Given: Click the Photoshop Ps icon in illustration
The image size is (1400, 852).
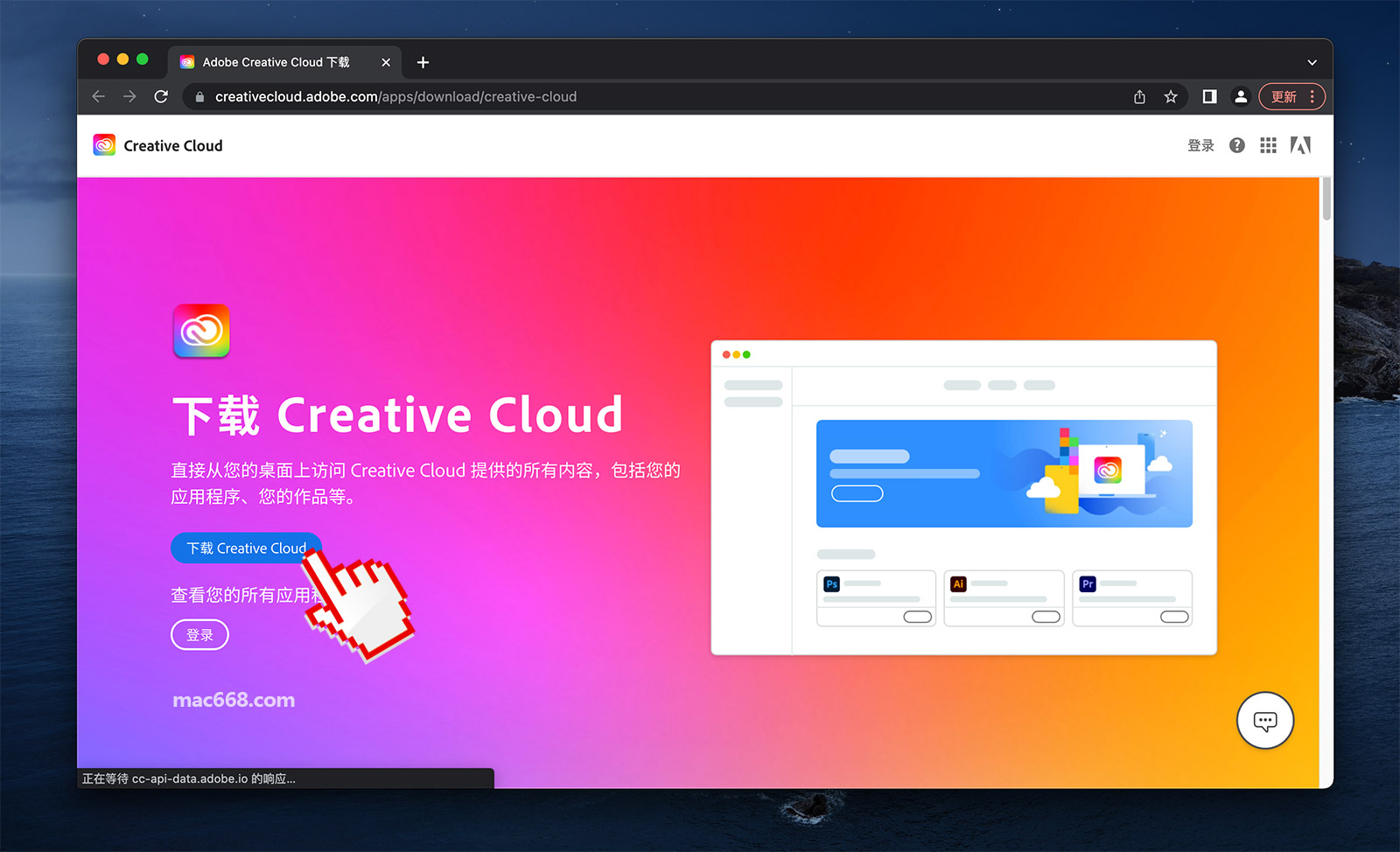Looking at the screenshot, I should click(x=832, y=583).
